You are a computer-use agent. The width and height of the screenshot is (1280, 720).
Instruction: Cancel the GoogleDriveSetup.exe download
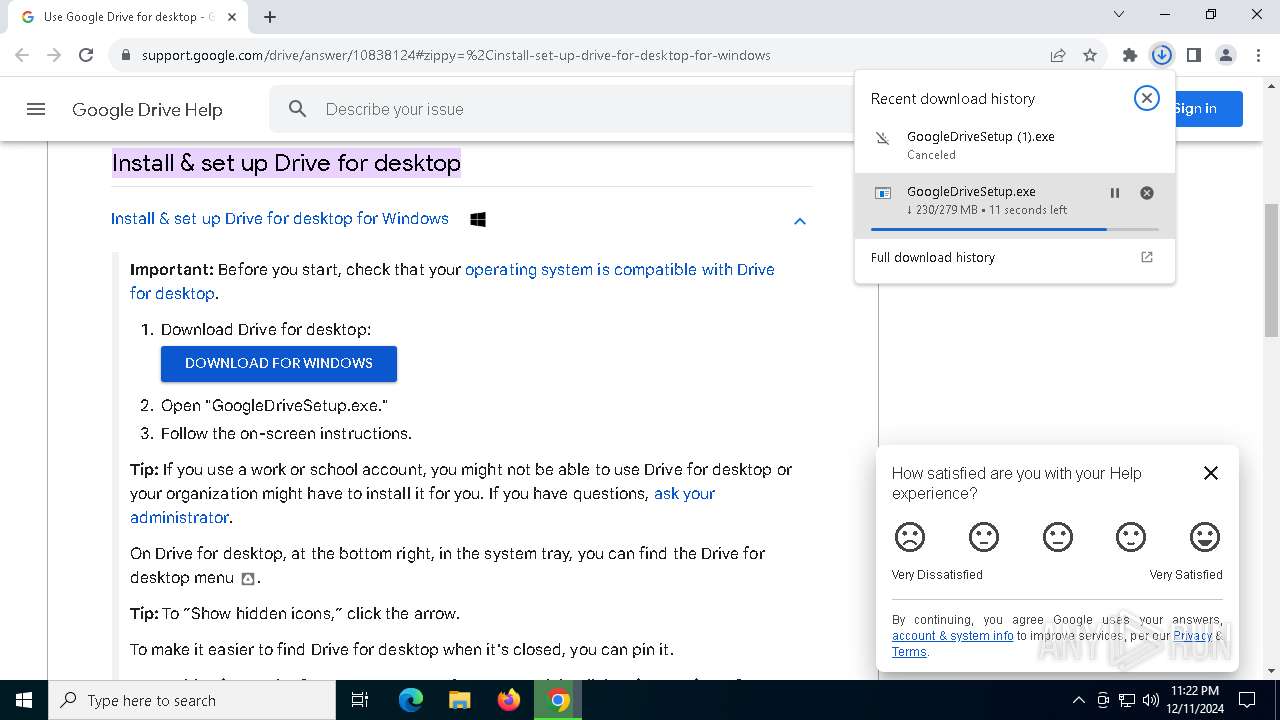tap(1147, 193)
